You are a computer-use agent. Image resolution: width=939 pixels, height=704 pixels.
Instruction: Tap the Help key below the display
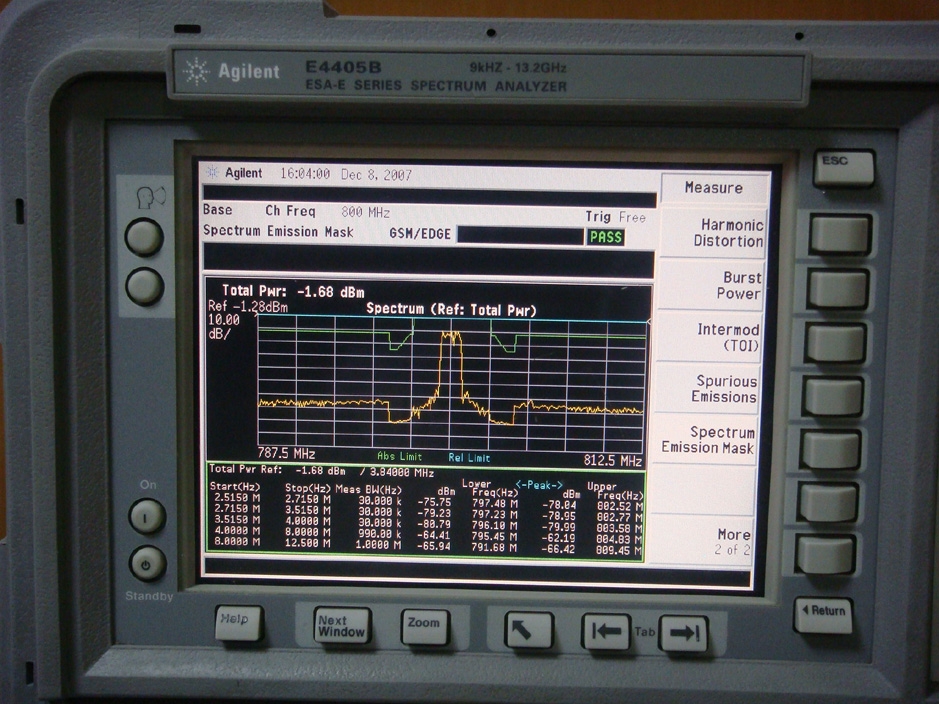(239, 623)
